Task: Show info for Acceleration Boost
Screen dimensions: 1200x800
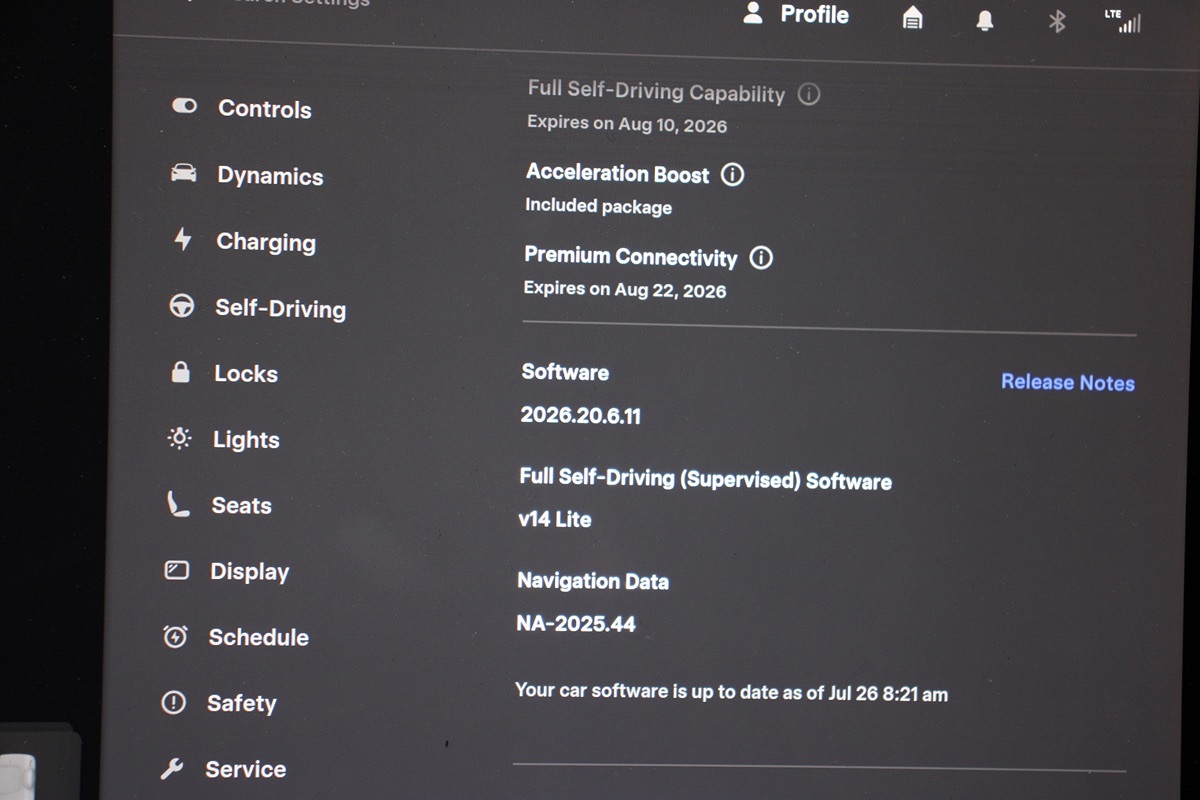Action: (x=733, y=175)
